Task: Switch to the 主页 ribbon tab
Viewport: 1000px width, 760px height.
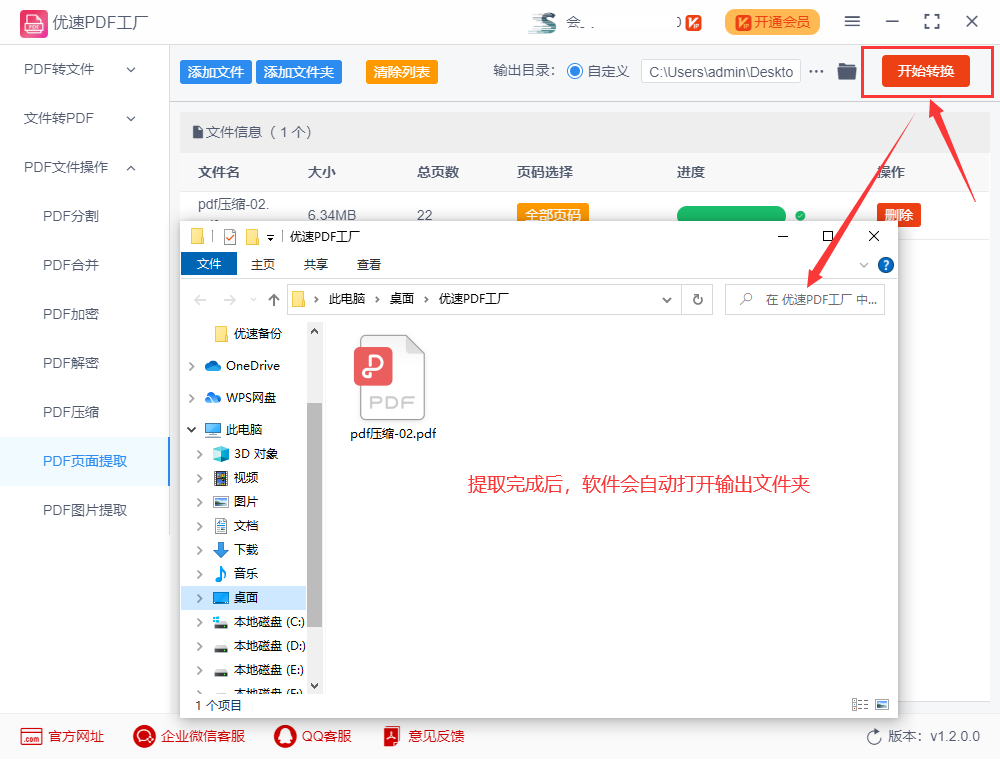Action: (x=263, y=265)
